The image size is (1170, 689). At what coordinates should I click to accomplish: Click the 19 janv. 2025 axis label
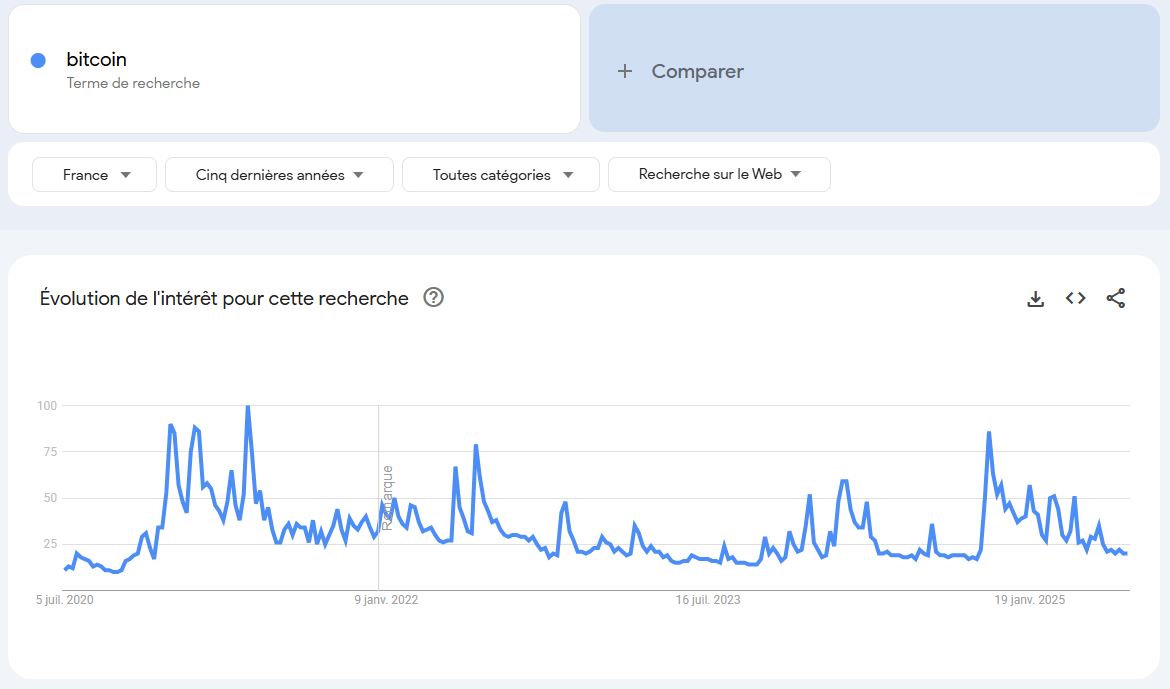tap(1029, 600)
